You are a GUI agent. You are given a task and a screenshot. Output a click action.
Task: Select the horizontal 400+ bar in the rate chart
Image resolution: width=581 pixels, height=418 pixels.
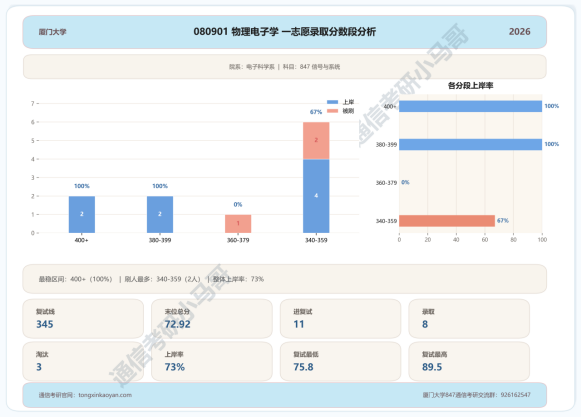[470, 106]
